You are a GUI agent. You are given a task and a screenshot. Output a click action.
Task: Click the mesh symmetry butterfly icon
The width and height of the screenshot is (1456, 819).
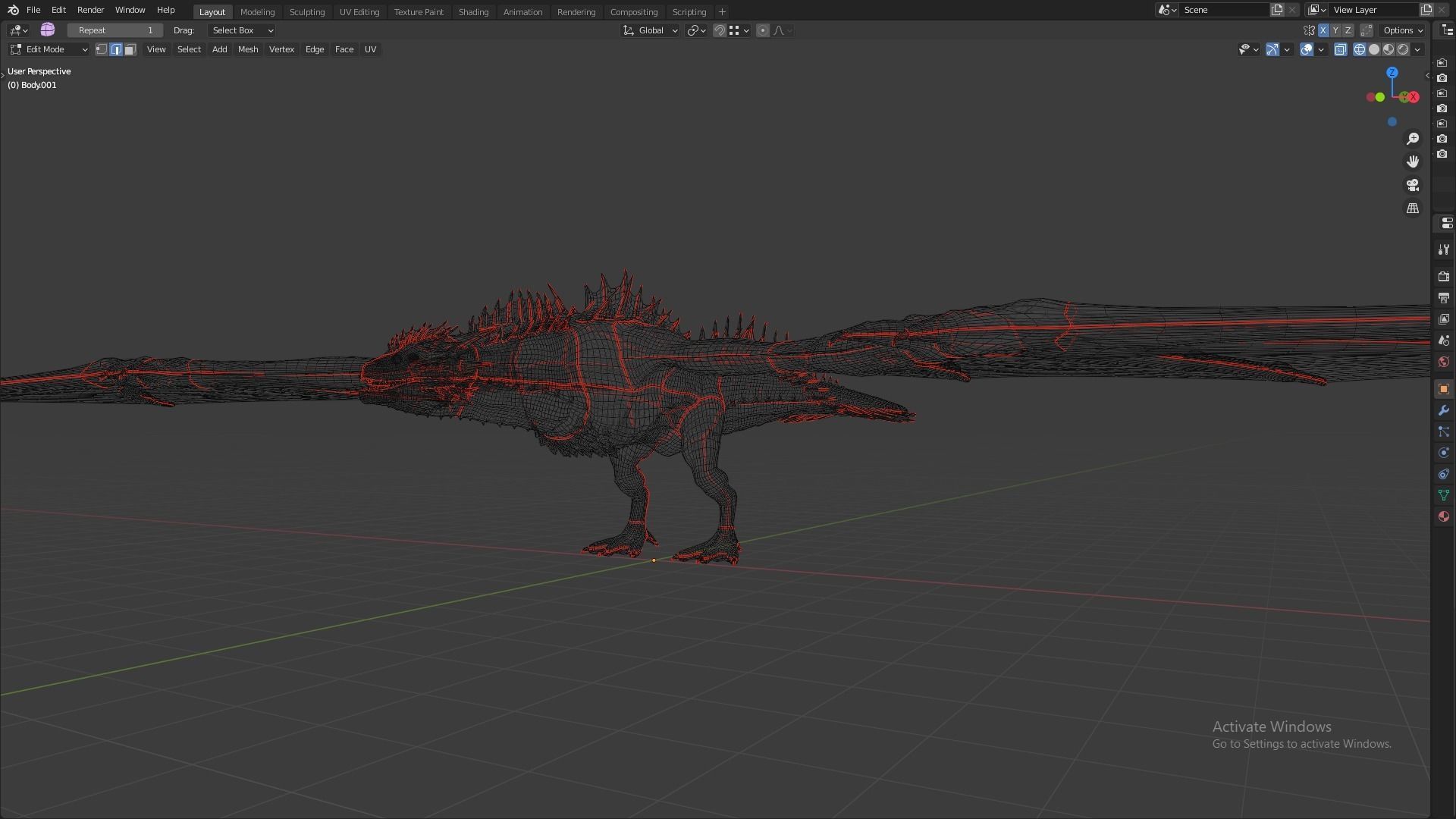point(1309,30)
